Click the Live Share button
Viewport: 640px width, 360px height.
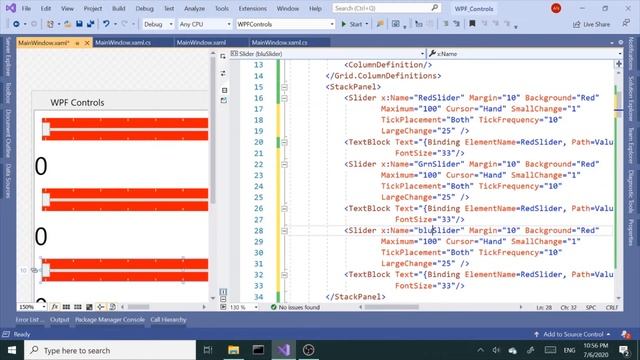click(x=591, y=24)
